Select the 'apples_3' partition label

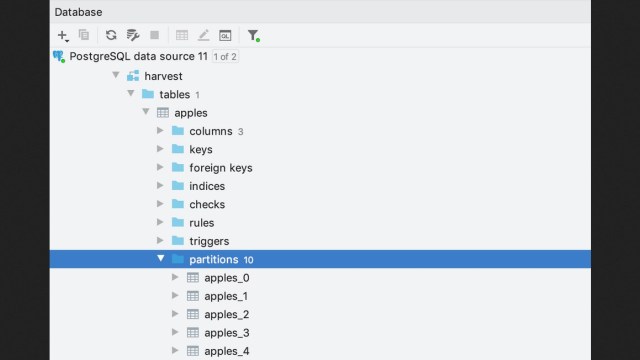[227, 333]
